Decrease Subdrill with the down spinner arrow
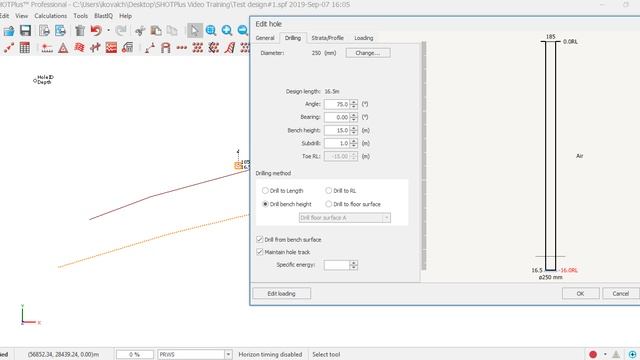The height and width of the screenshot is (360, 640). 354,146
